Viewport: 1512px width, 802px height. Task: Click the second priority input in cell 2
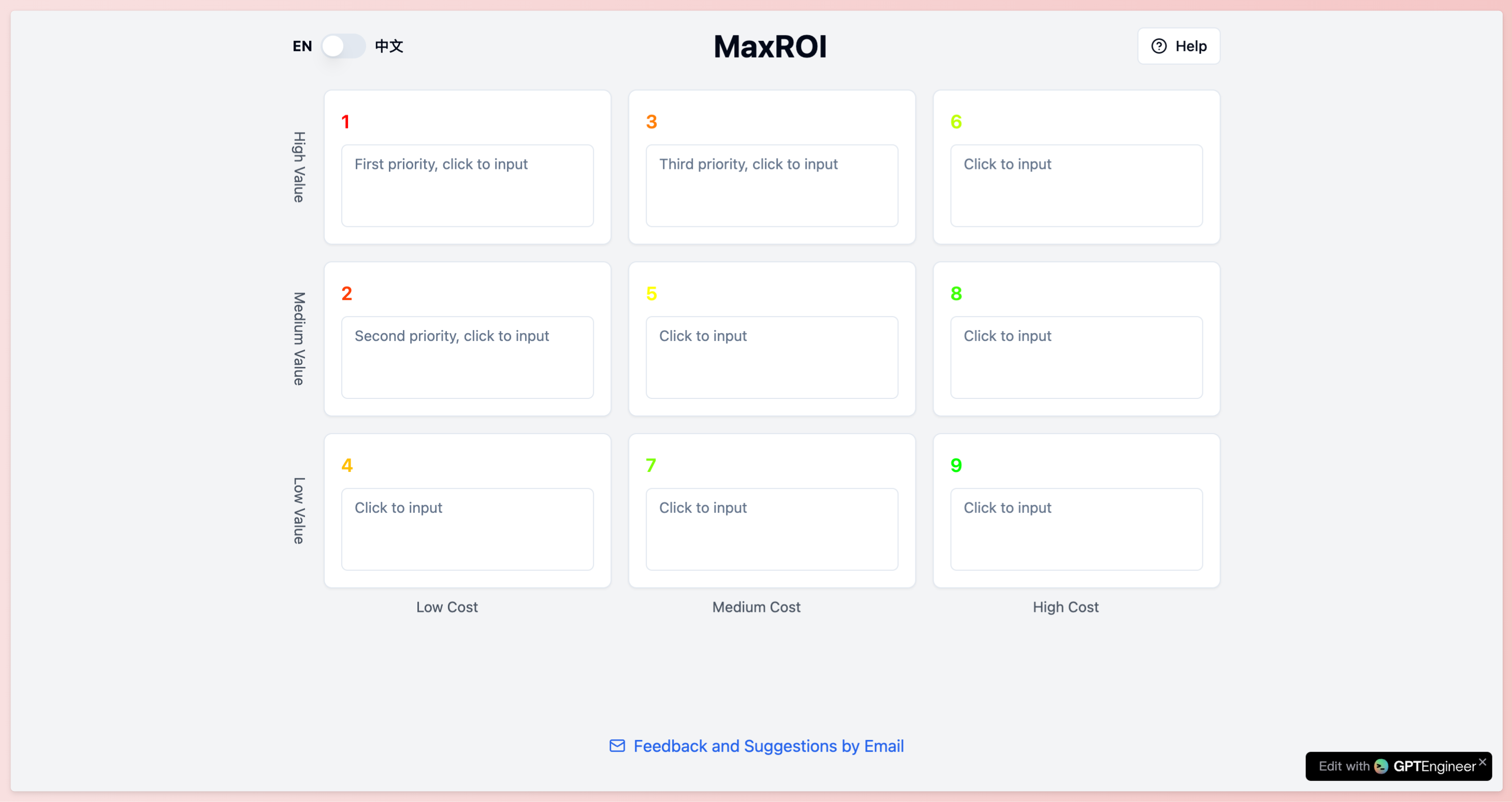(x=467, y=357)
